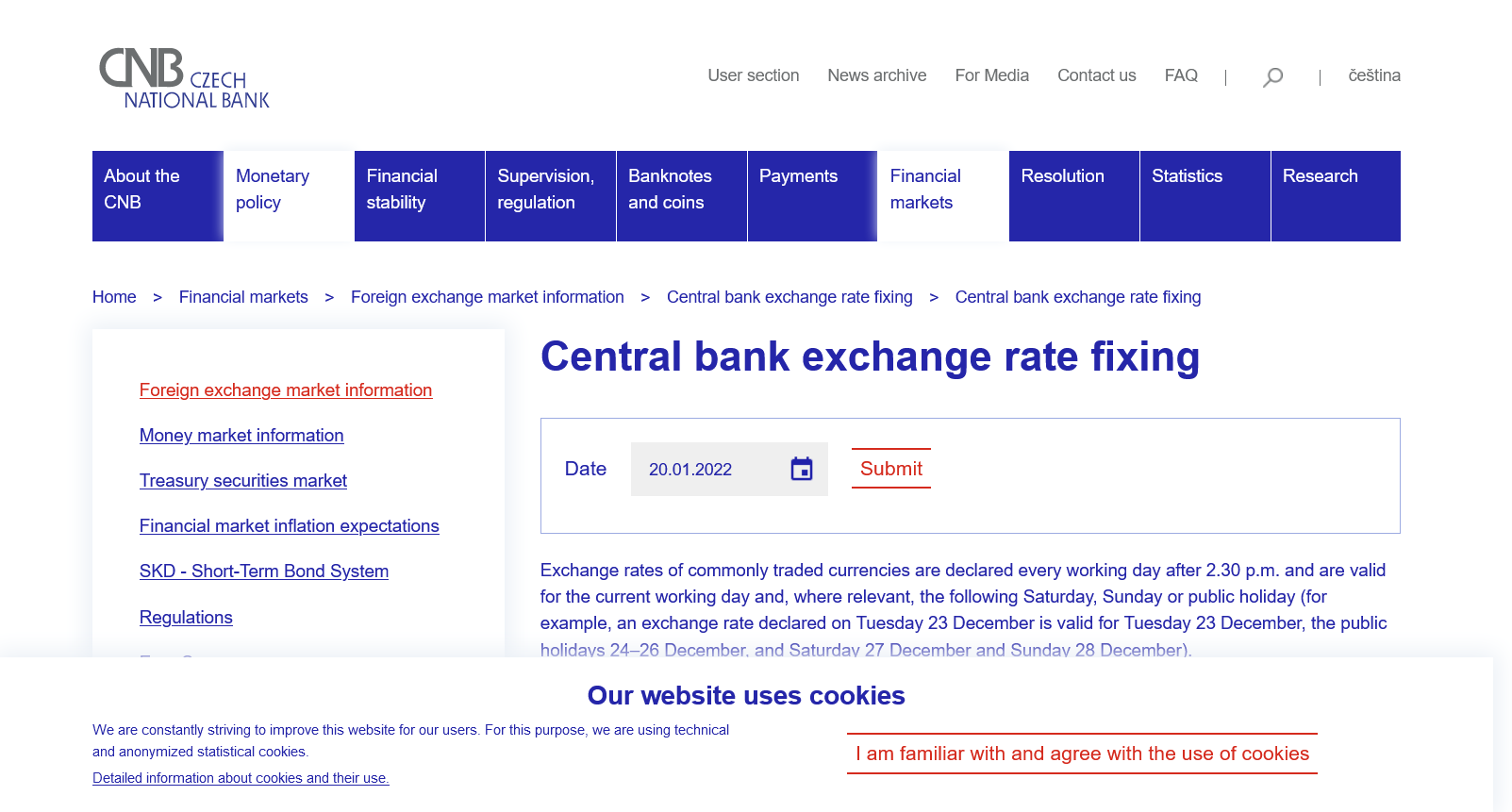The image size is (1512, 812).
Task: Read detailed information about cookies
Action: pos(241,778)
